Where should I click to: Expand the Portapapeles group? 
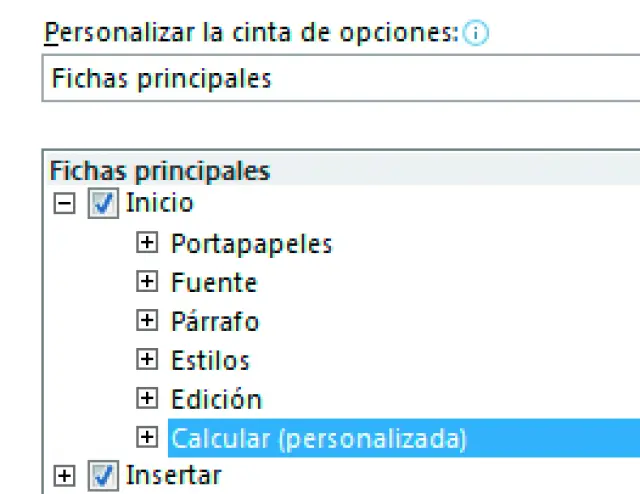(x=148, y=243)
